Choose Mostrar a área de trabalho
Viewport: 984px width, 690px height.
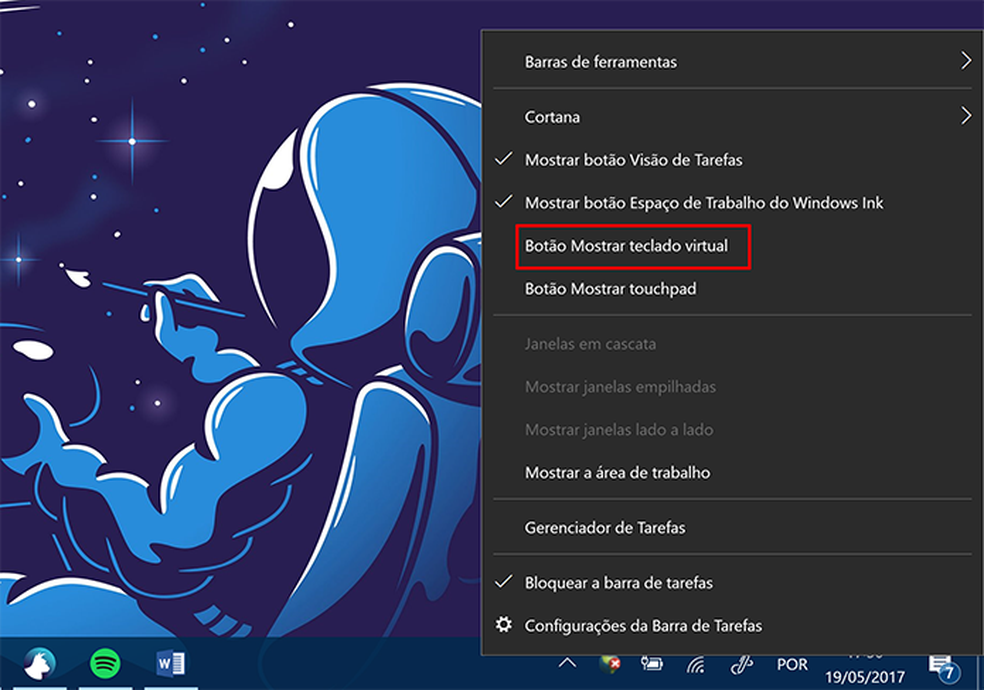point(732,472)
